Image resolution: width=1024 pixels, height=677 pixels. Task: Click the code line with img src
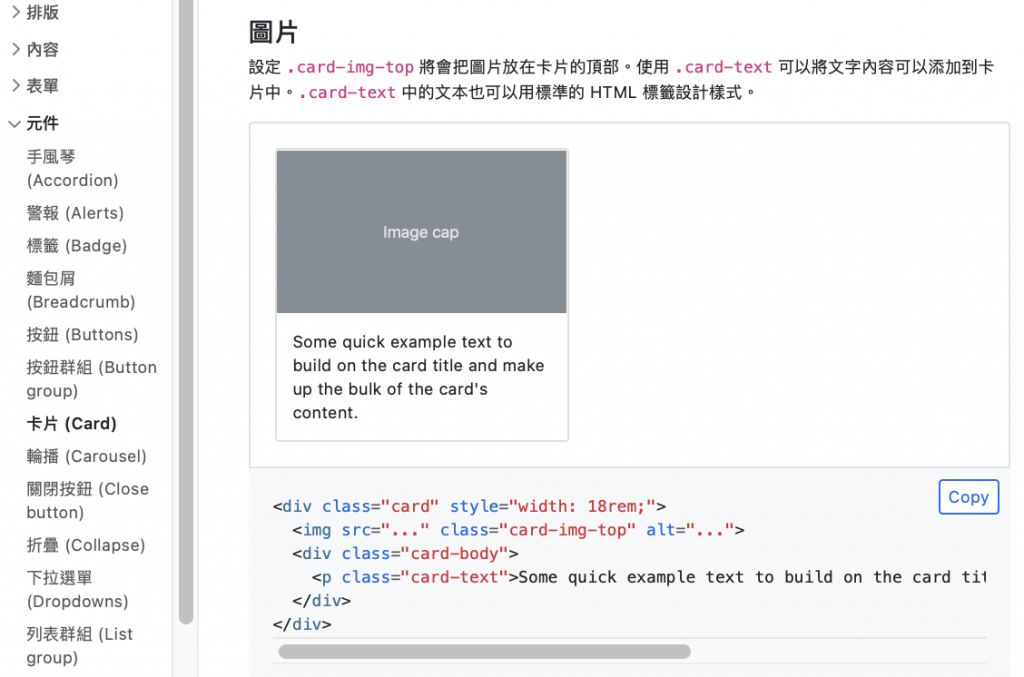coord(518,529)
